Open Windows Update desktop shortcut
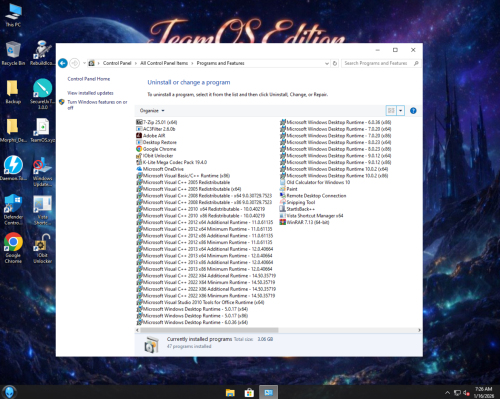The width and height of the screenshot is (500, 399). tap(42, 172)
